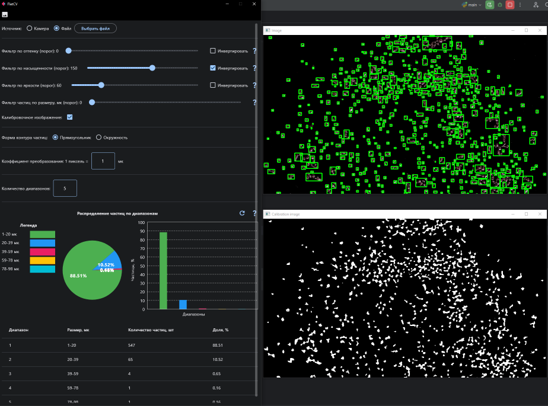Click the save icon under the title bar
Viewport: 548px width, 406px height.
[x=5, y=14]
